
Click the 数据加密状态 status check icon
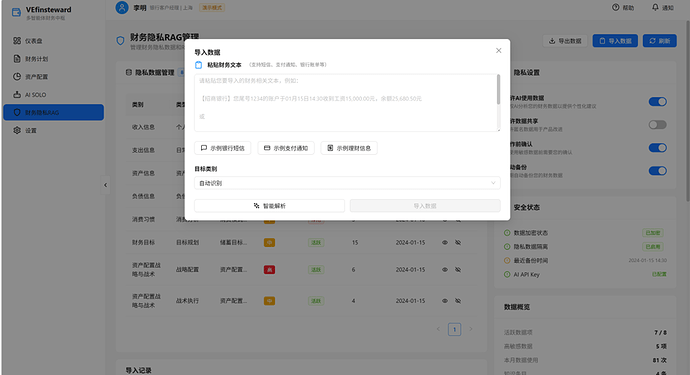(x=507, y=233)
